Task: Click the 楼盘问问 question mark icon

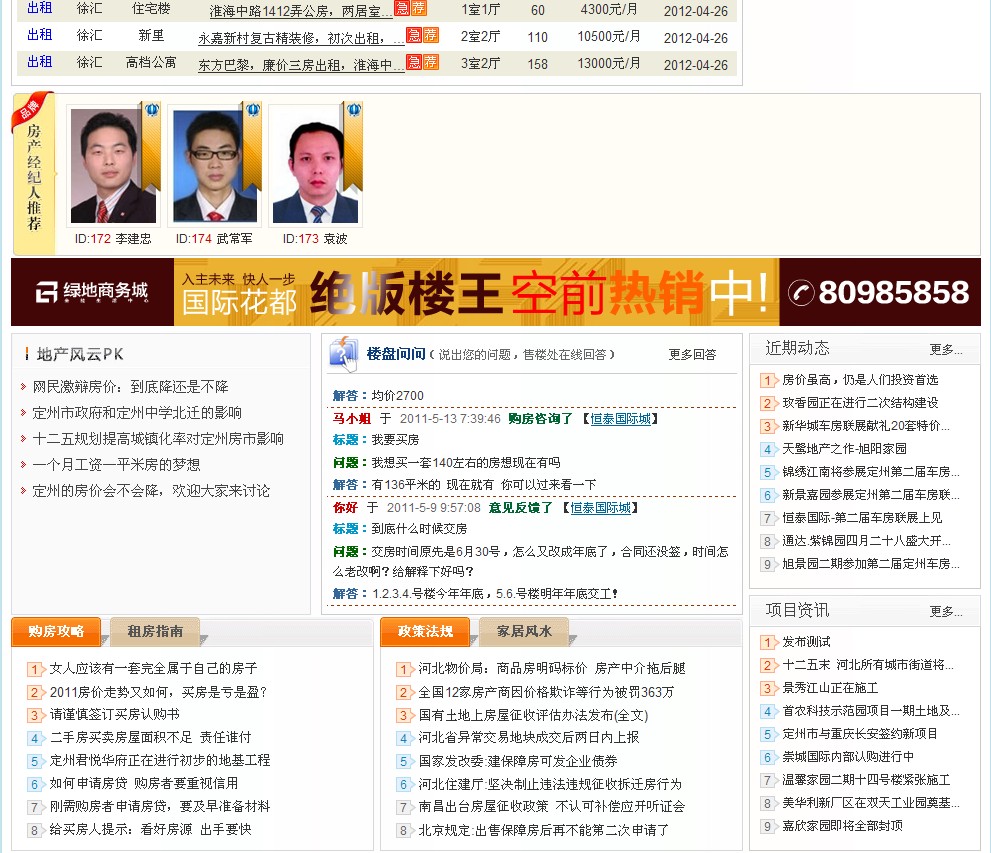Action: coord(343,354)
